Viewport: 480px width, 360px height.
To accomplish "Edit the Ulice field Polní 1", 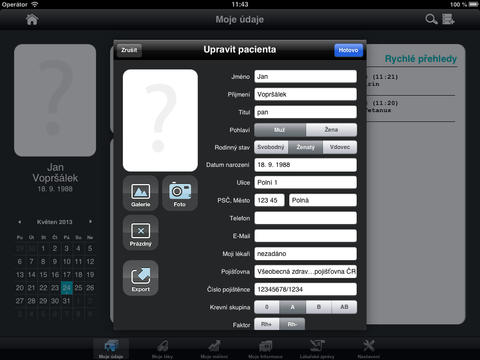I will (x=306, y=182).
